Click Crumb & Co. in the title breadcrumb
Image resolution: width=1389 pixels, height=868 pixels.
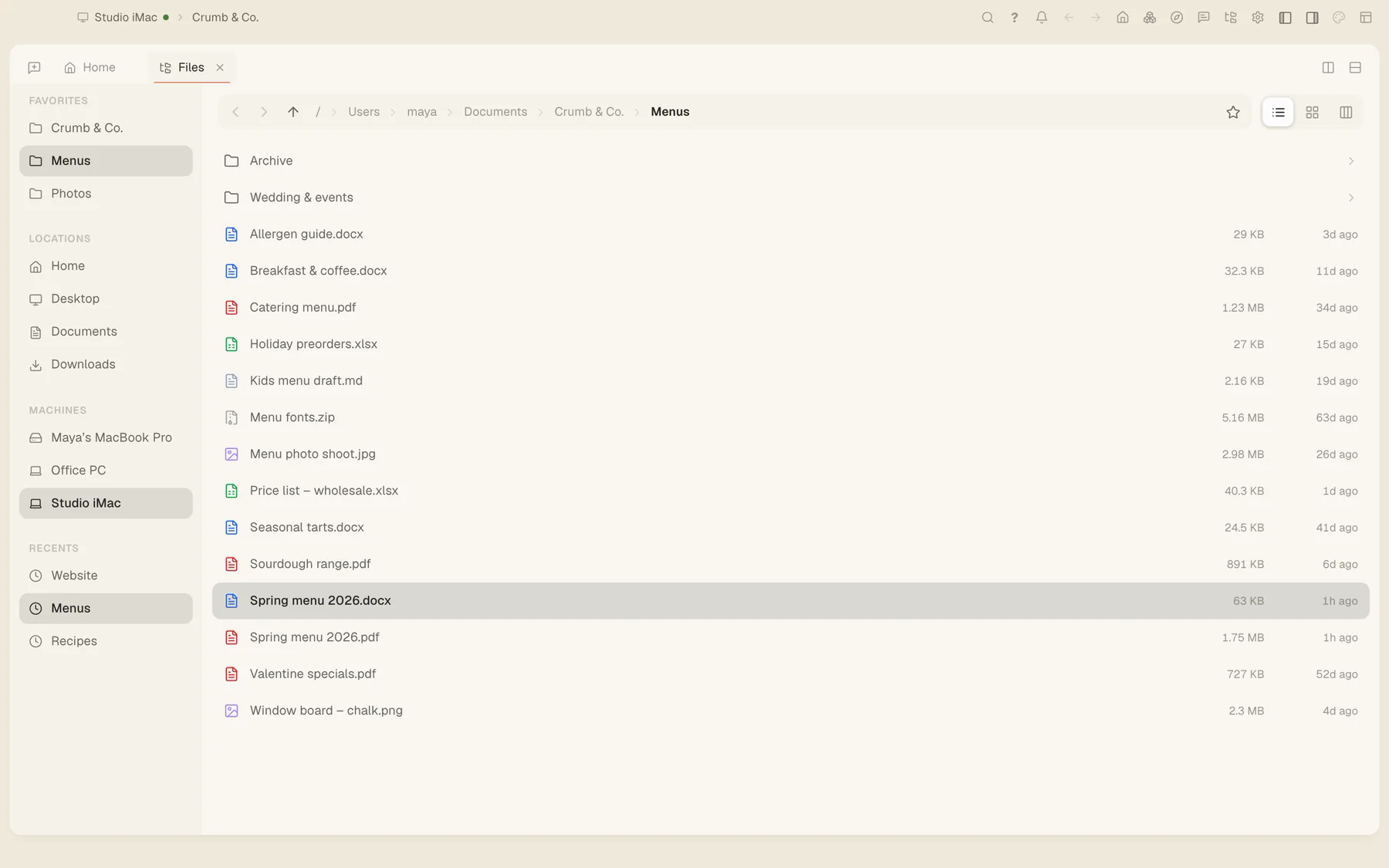click(x=225, y=17)
